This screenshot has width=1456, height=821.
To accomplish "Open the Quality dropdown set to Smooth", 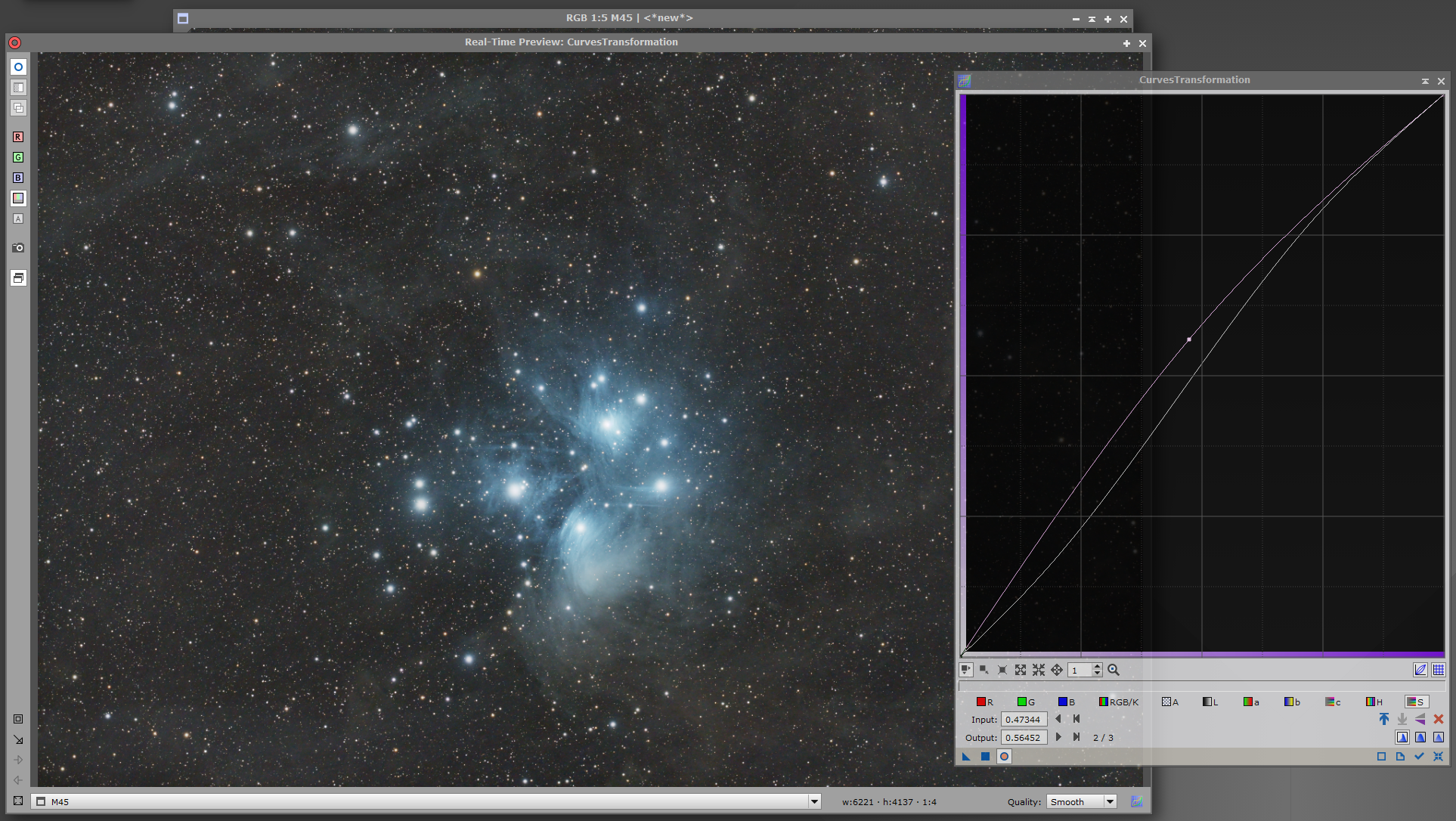I will pos(1082,801).
